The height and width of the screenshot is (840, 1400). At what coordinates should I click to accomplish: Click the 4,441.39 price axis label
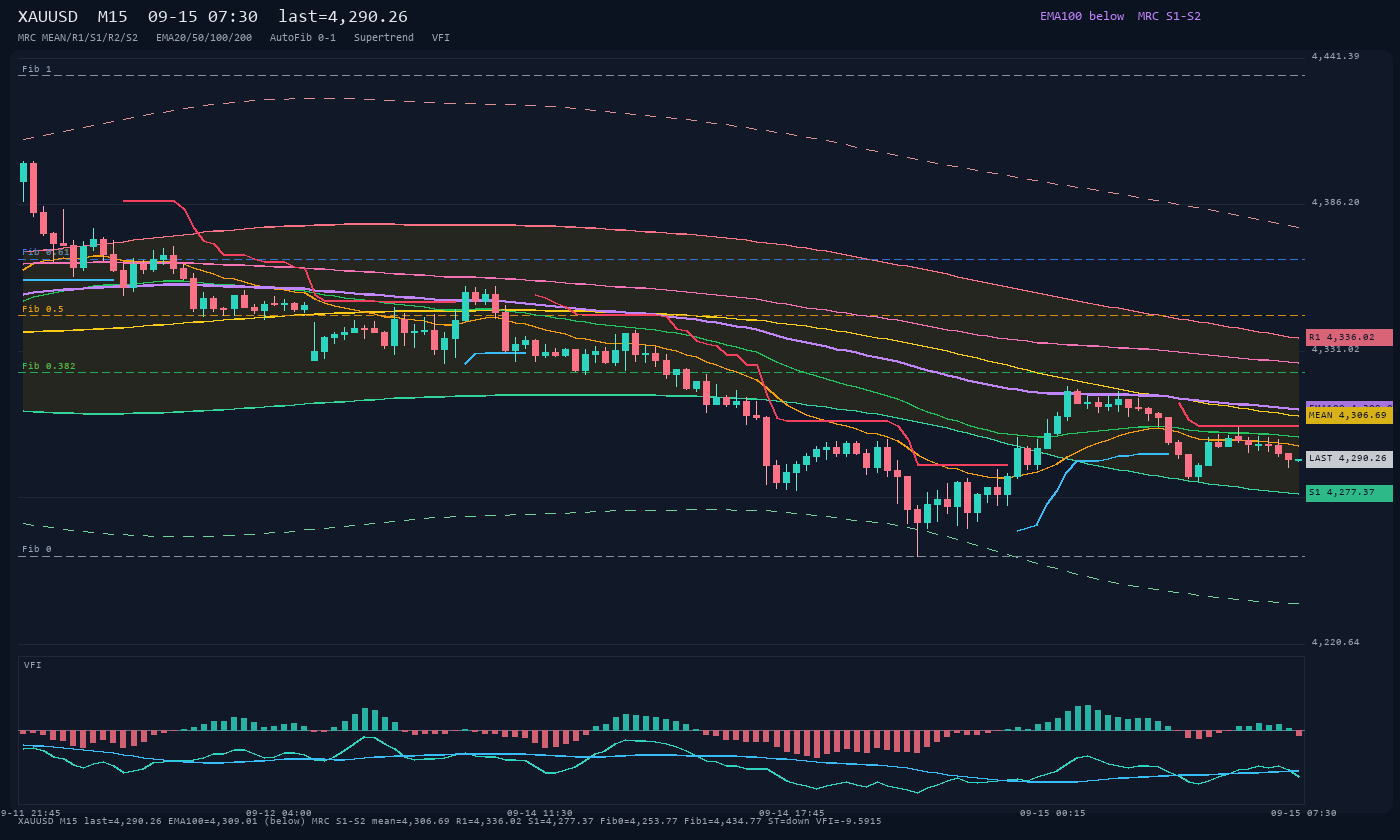click(x=1336, y=56)
